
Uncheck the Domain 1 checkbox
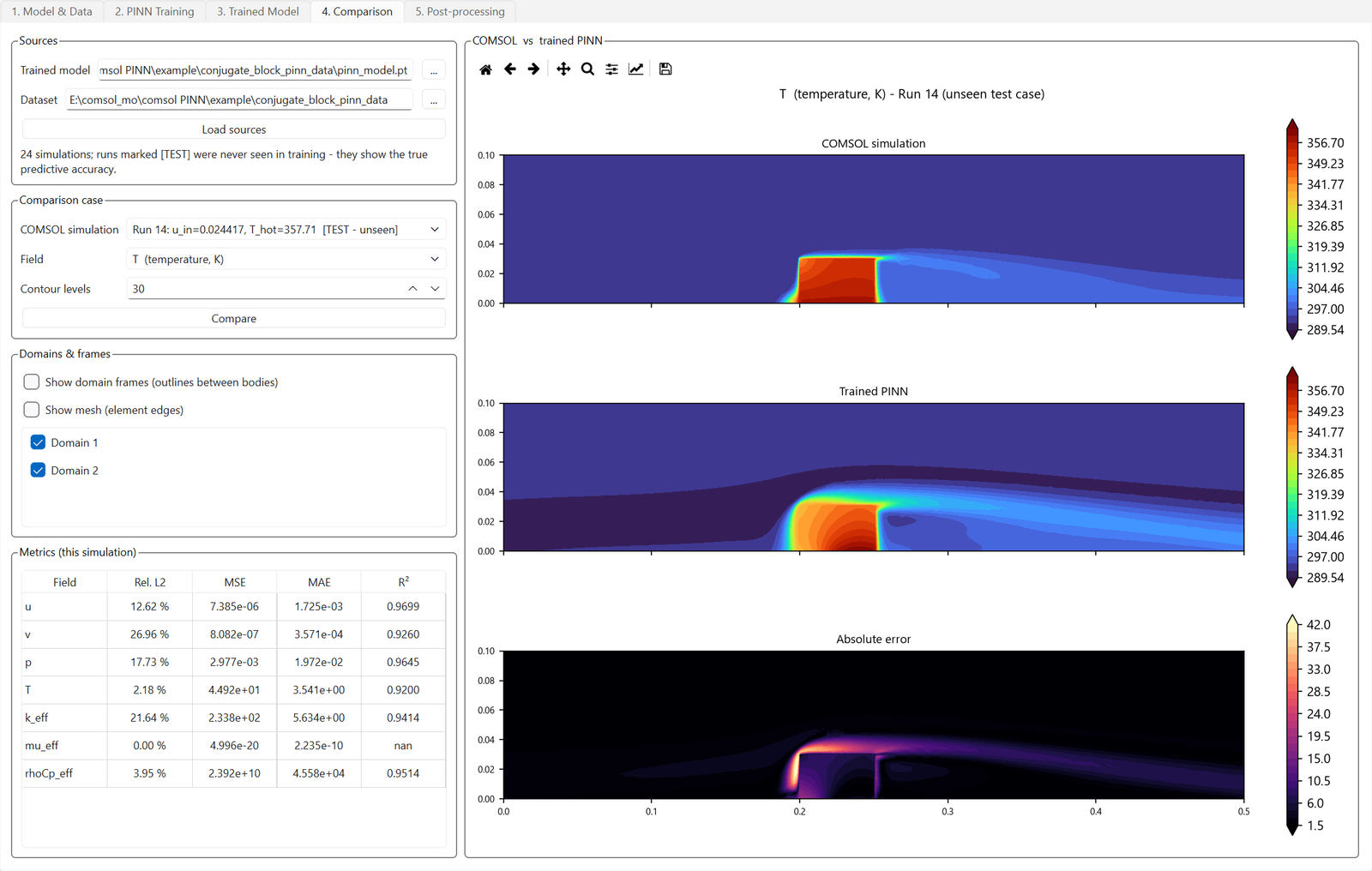pos(38,442)
